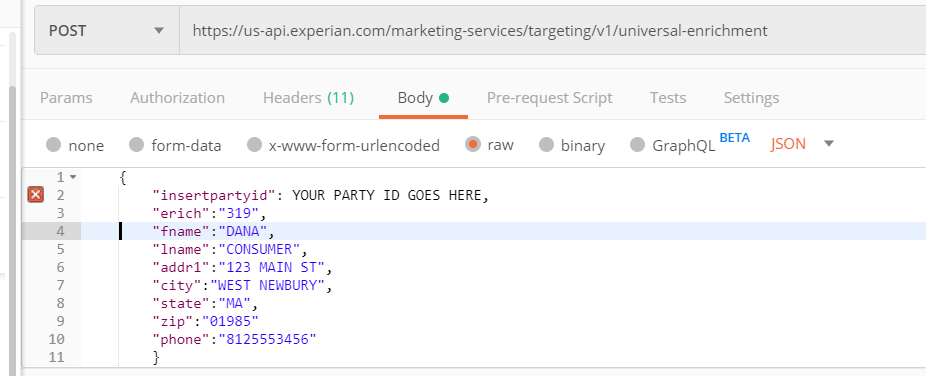This screenshot has height=376, width=926.
Task: Click the "fname" key on line 4
Action: click(x=181, y=231)
